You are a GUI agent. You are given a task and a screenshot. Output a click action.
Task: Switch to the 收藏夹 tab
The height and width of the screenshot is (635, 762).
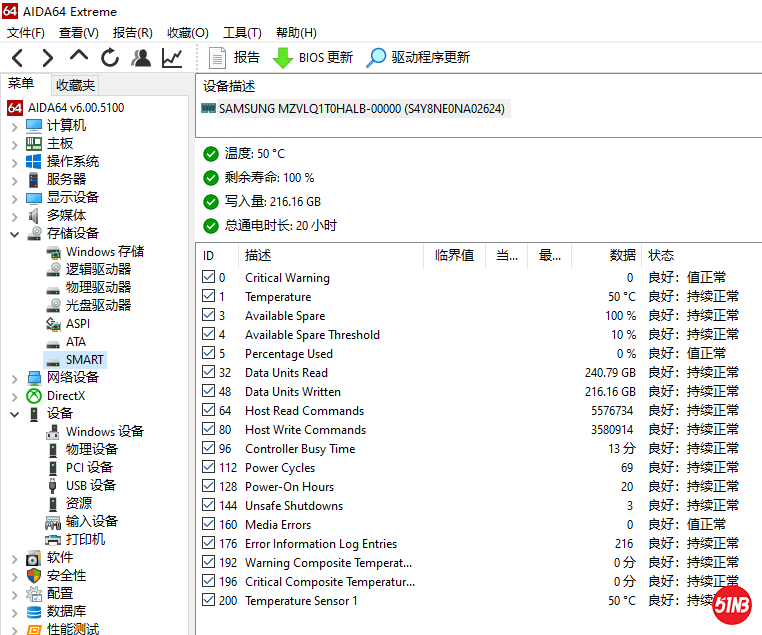tap(75, 86)
